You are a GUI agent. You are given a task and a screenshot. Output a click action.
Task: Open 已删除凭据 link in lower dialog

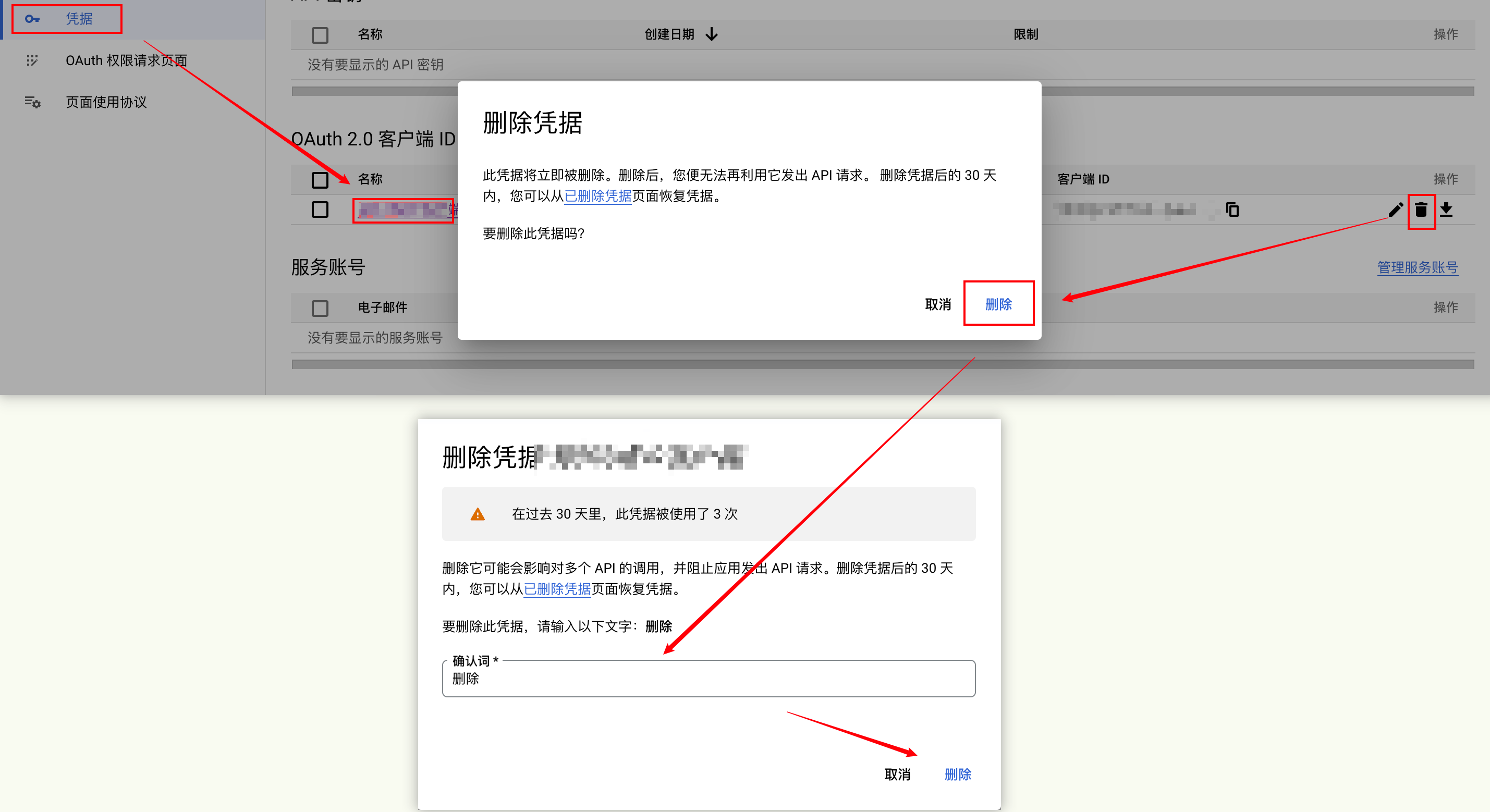[x=557, y=589]
